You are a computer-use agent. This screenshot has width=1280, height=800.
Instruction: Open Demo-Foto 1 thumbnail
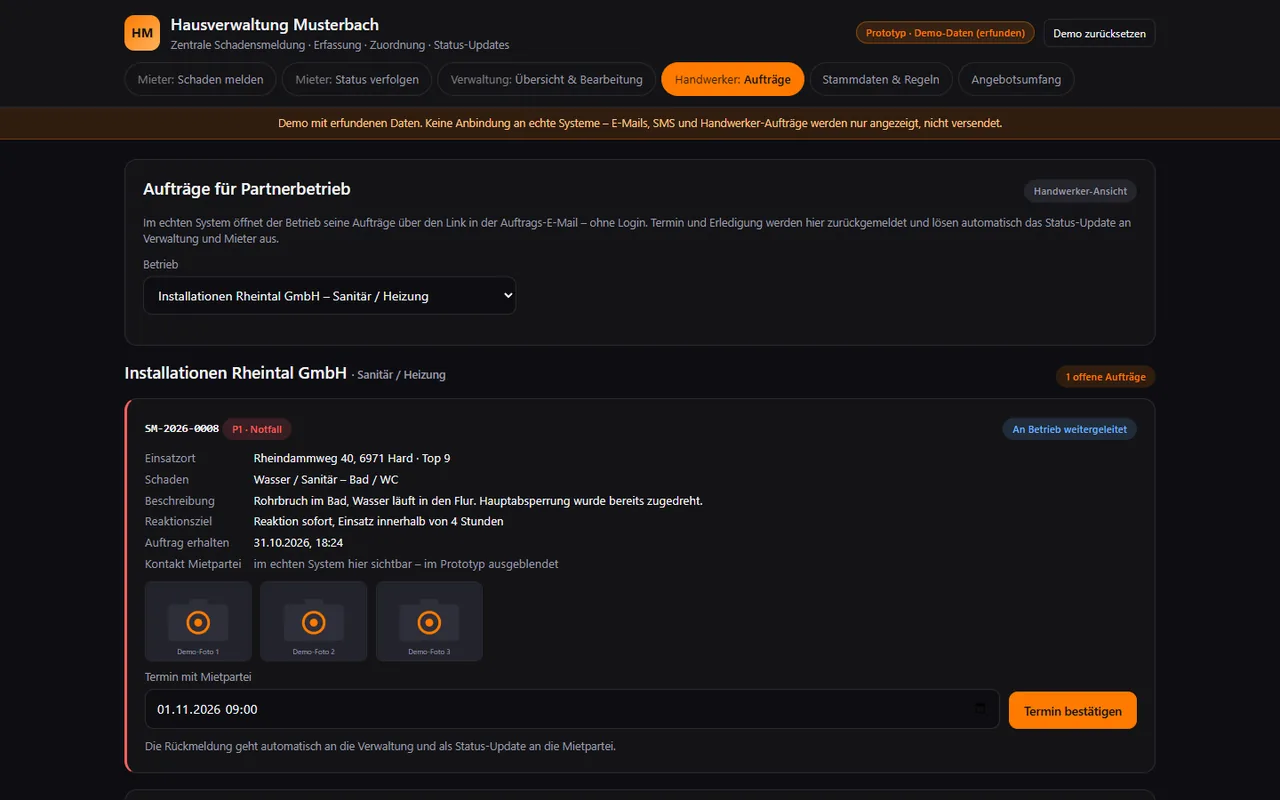[x=198, y=621]
